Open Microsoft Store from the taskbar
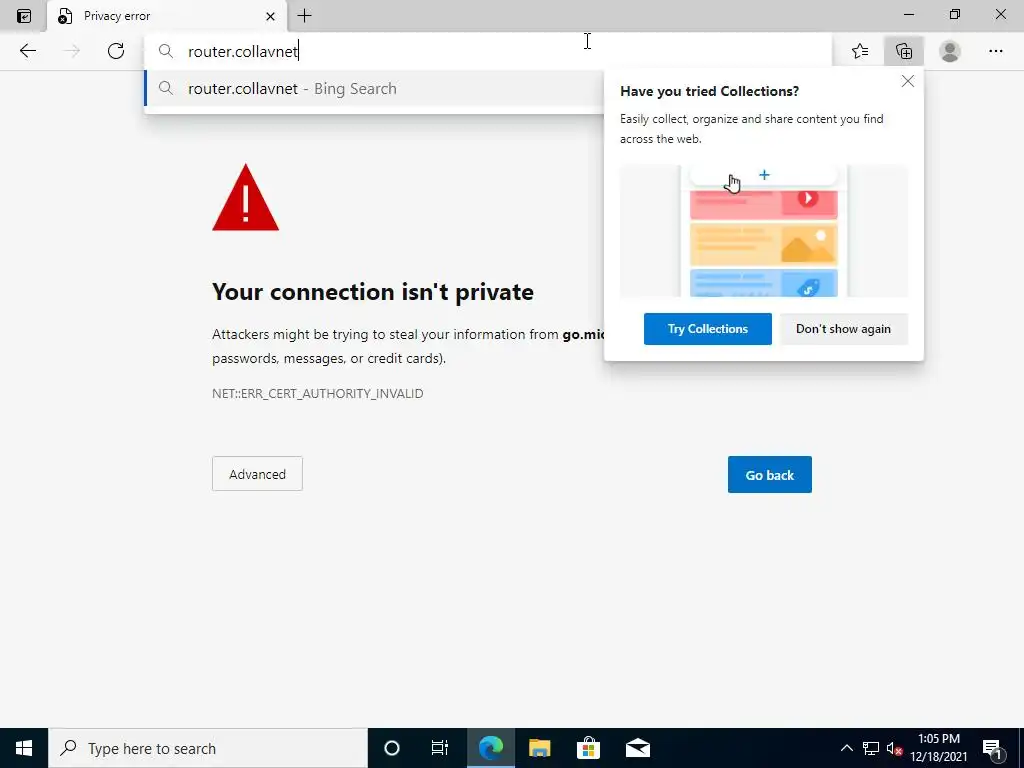The height and width of the screenshot is (768, 1024). (588, 748)
